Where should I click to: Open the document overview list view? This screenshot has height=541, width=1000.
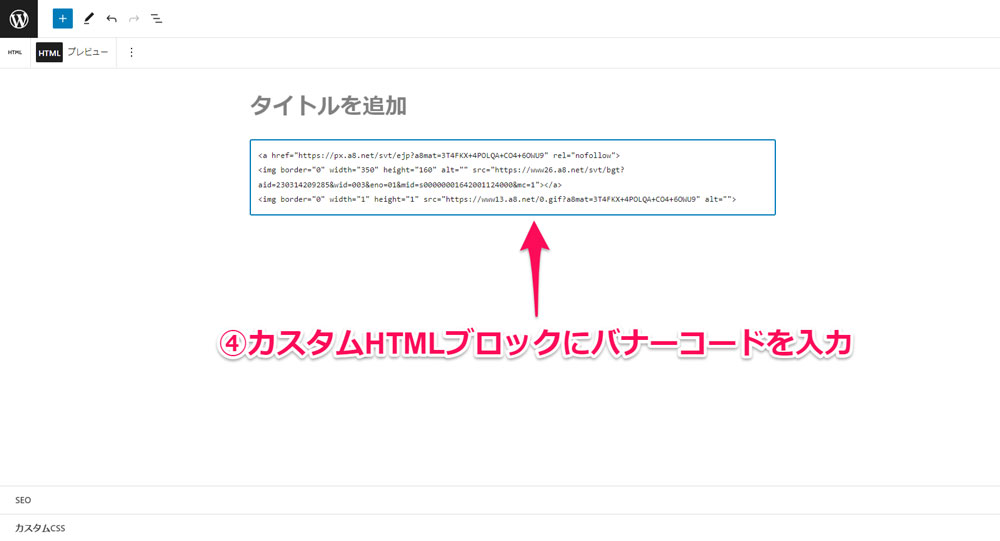[x=157, y=18]
